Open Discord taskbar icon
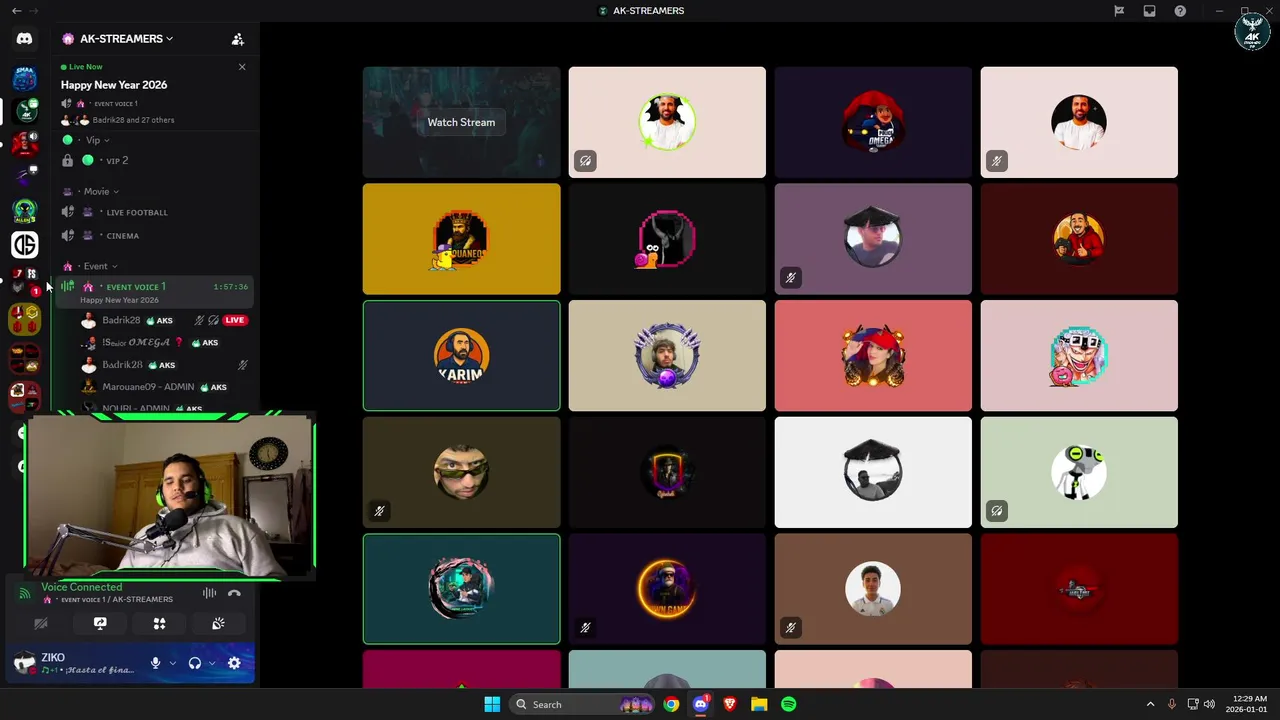The image size is (1280, 720). (701, 704)
